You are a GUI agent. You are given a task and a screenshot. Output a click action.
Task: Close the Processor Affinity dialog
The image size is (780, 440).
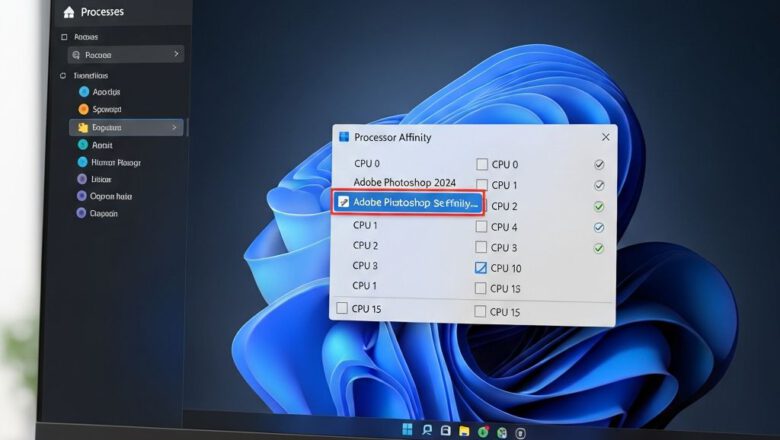(x=605, y=137)
